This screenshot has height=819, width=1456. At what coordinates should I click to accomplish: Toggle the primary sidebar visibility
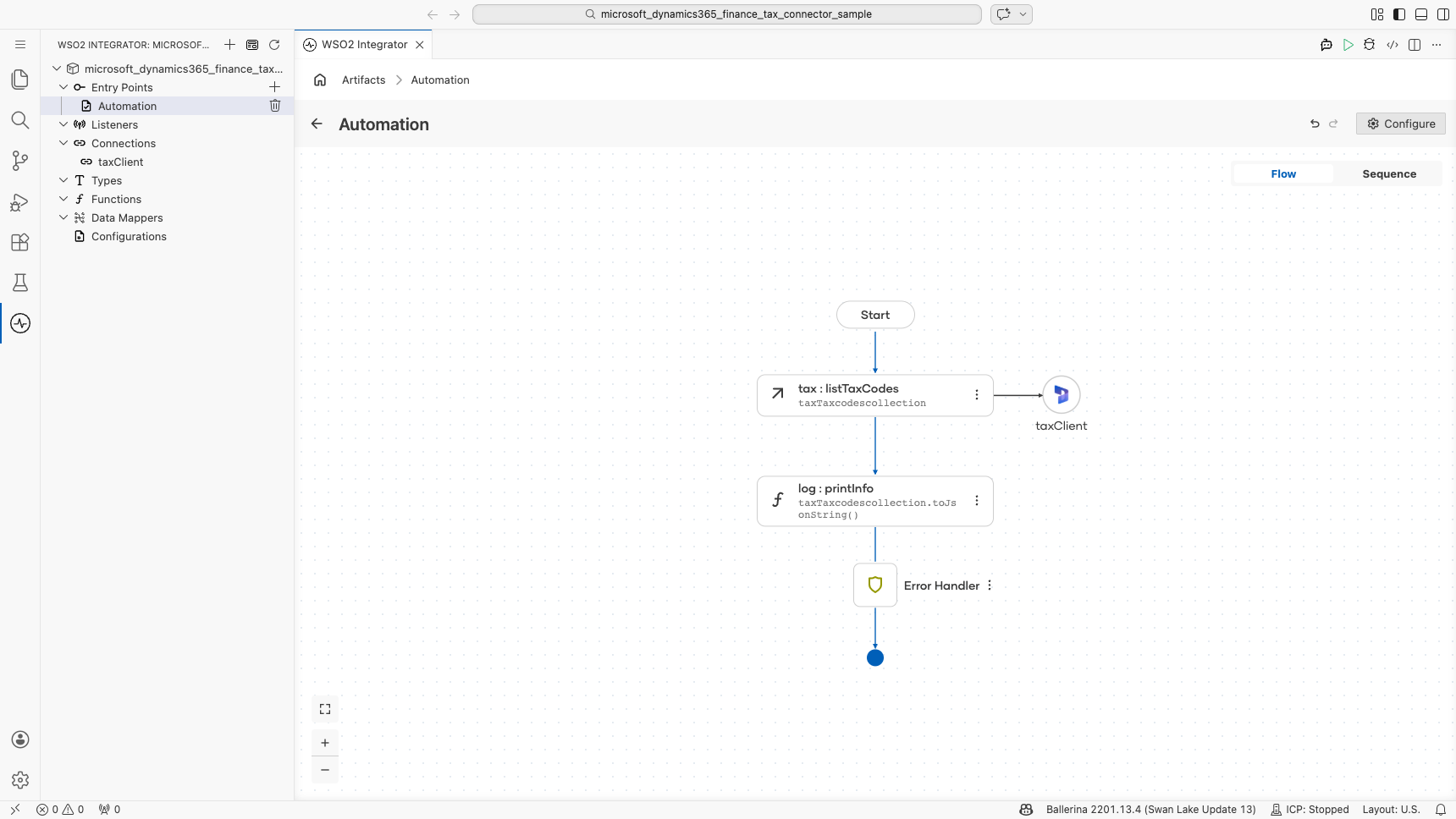coord(1399,14)
